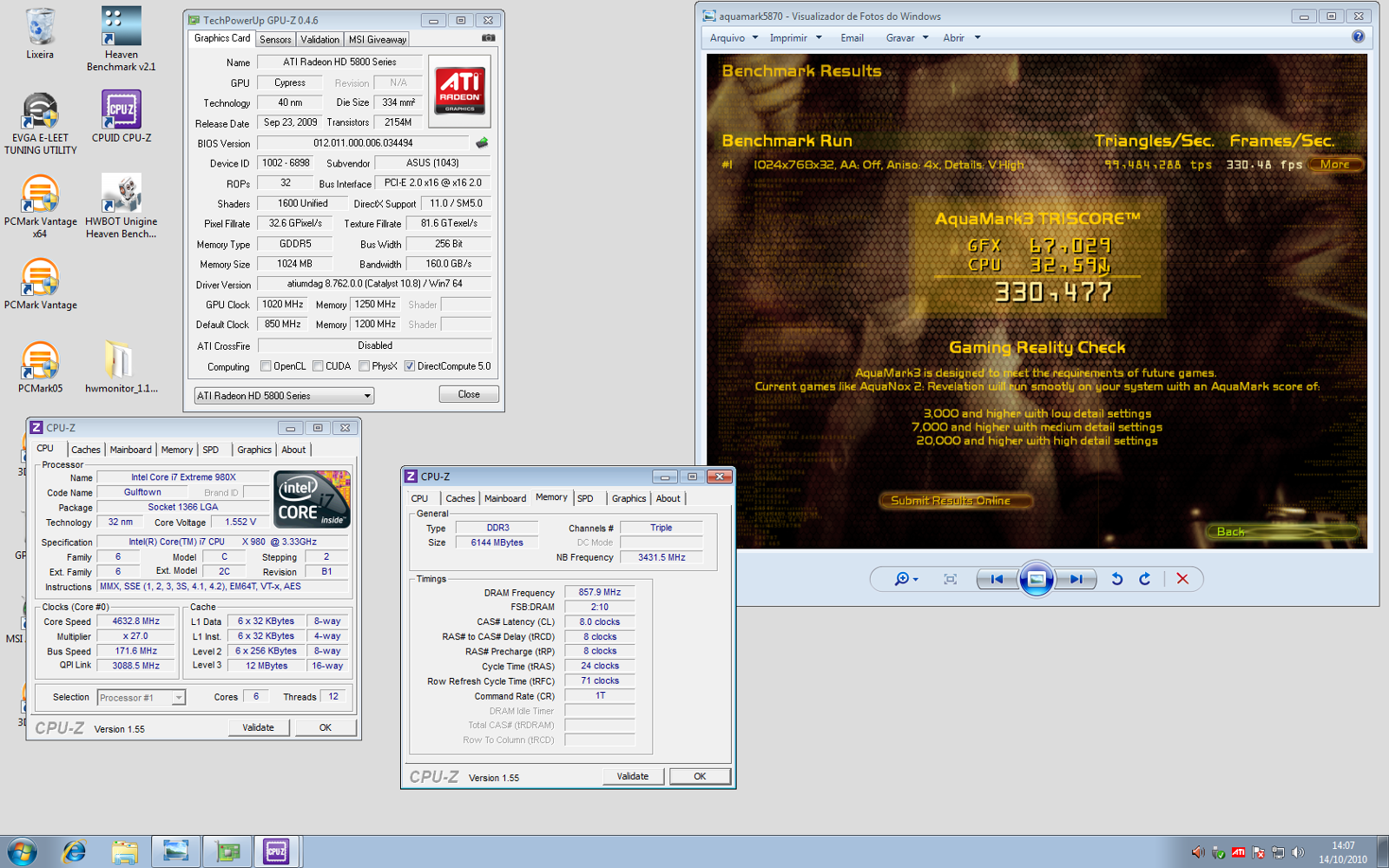1389x868 pixels.
Task: Open the Windows Start button
Action: coord(23,852)
